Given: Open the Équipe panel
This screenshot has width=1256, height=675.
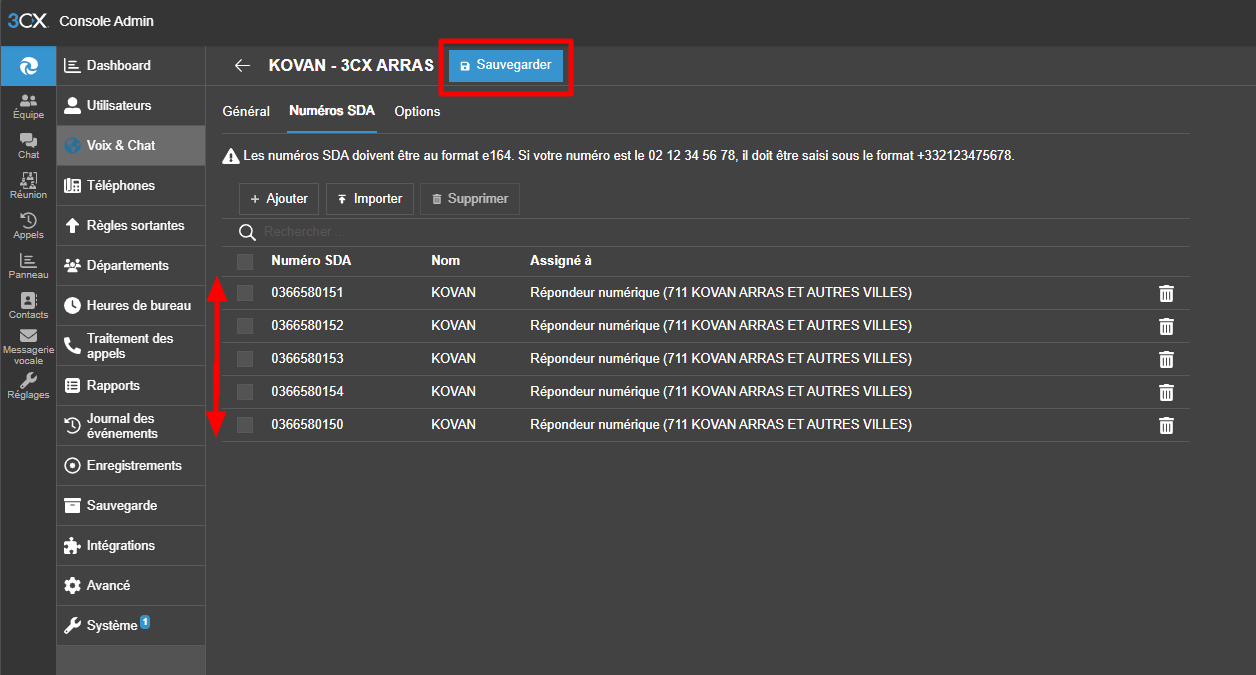Looking at the screenshot, I should (28, 107).
